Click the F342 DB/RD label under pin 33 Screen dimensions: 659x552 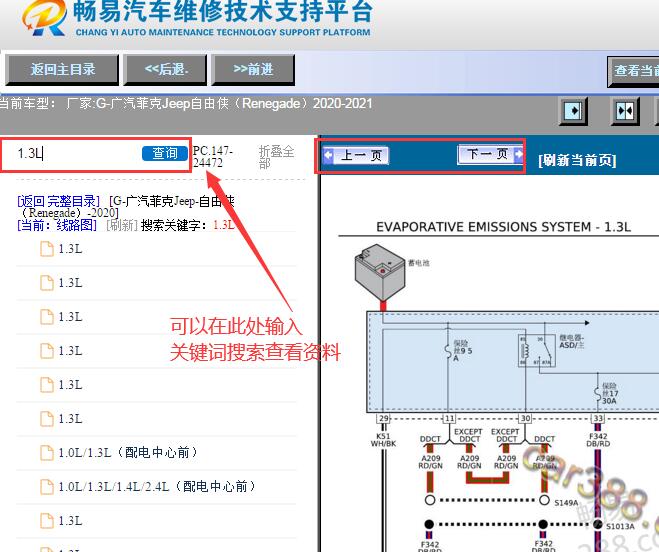coord(598,440)
